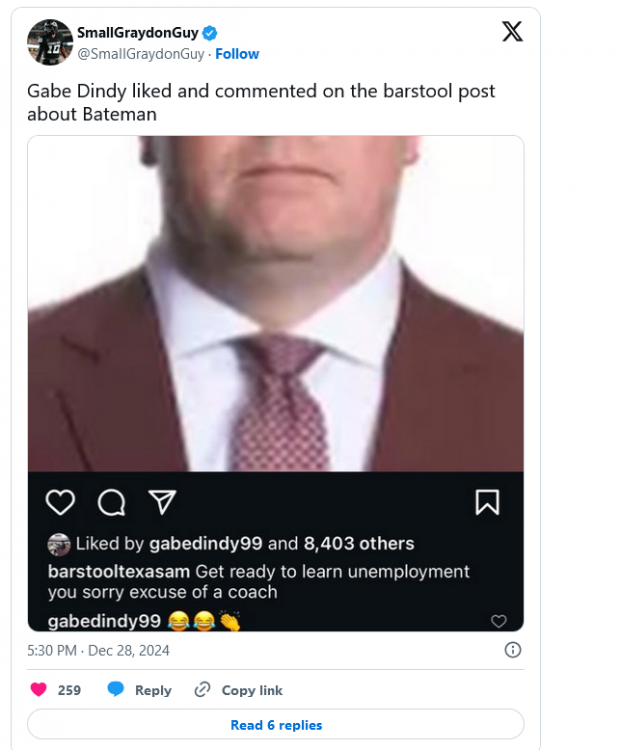Click the small liker avatar thumbnail
621x750 pixels.
point(59,544)
